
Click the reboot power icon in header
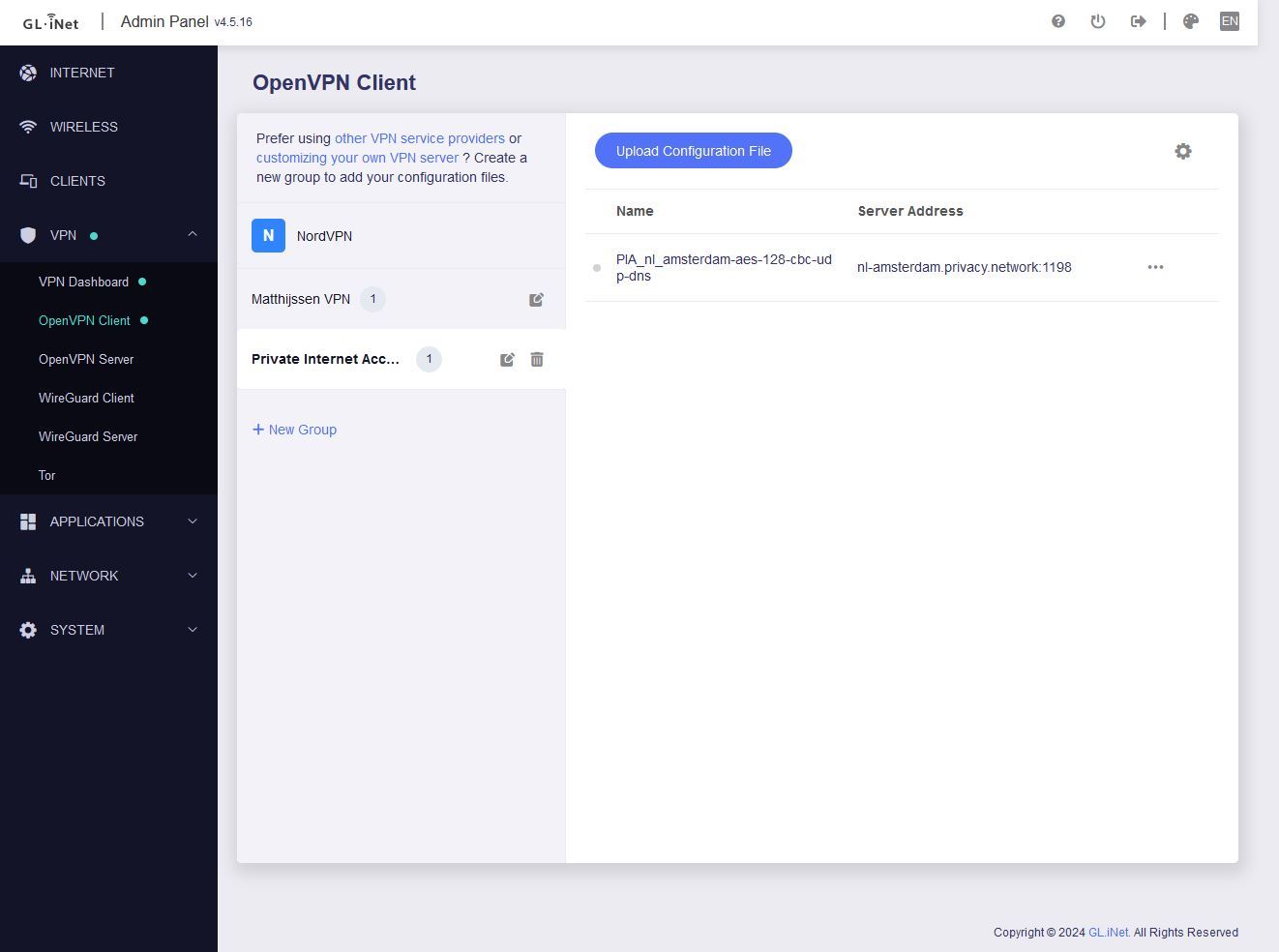pos(1098,21)
